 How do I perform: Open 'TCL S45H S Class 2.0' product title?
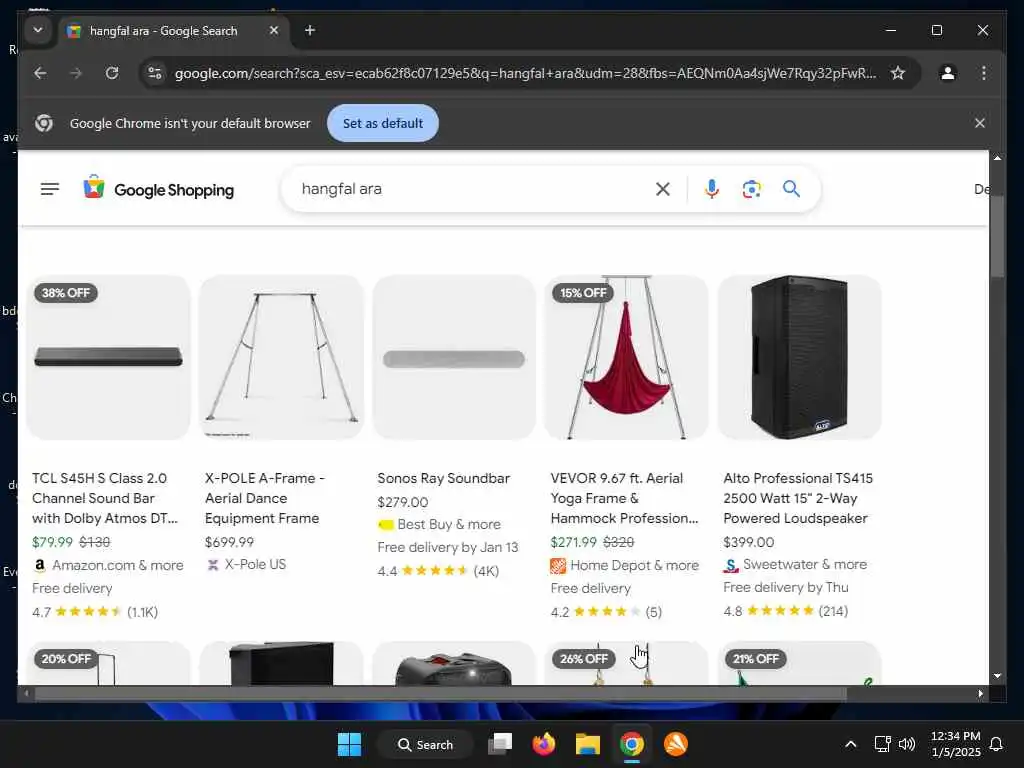click(x=105, y=498)
